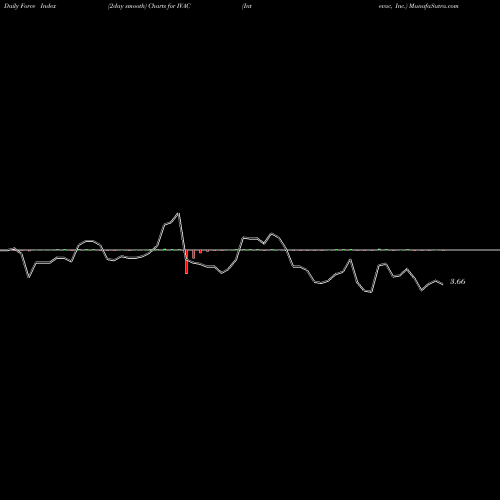Click the MunafaSutra.com label
The height and width of the screenshot is (500, 500).
point(434,6)
